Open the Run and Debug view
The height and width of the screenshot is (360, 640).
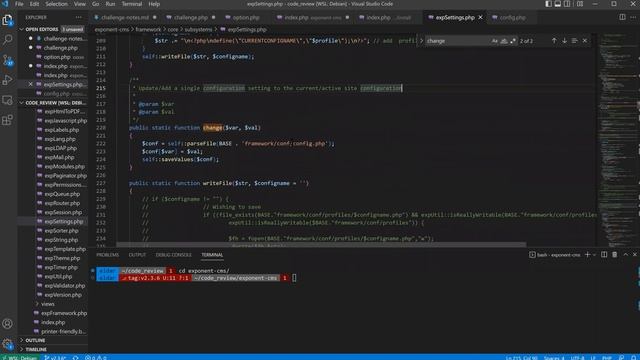click(x=7, y=80)
